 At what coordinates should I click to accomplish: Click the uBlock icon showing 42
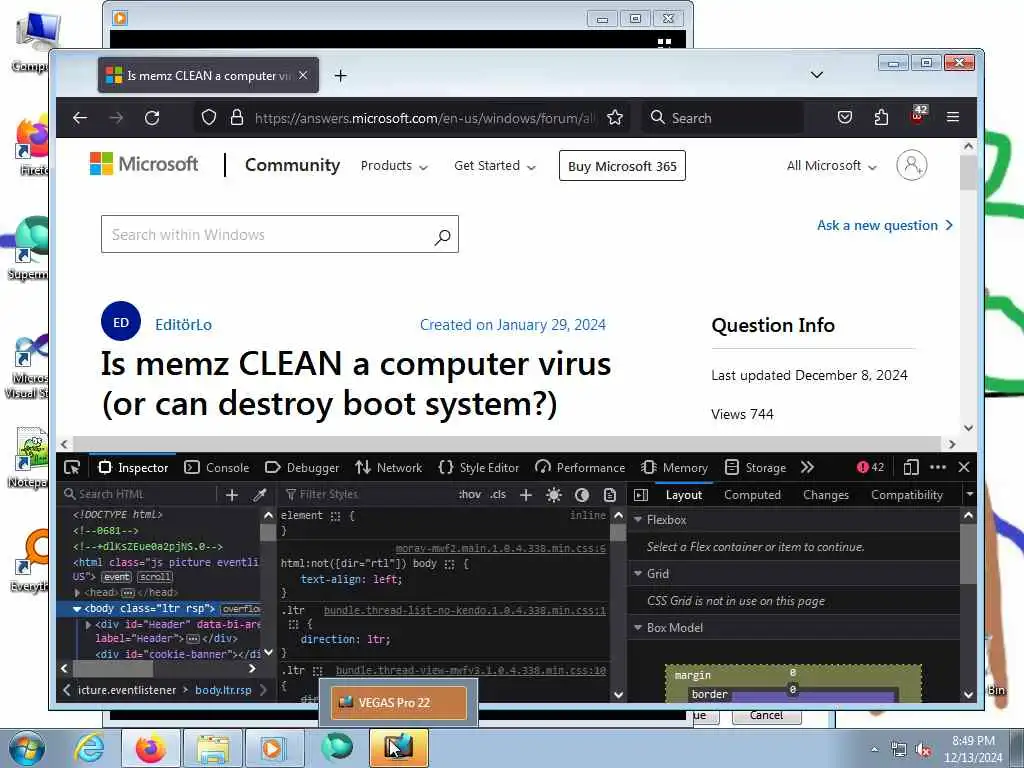coord(918,116)
